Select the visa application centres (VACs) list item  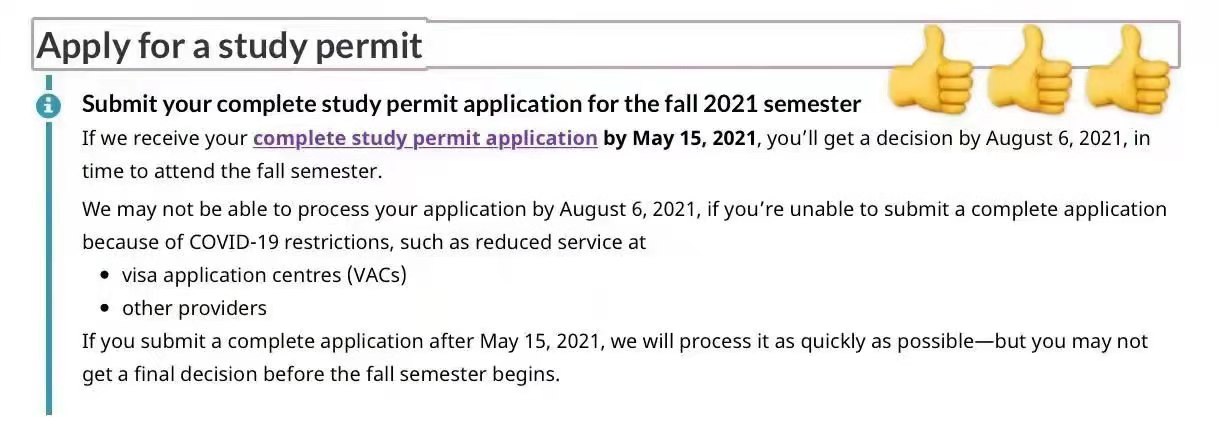tap(264, 275)
